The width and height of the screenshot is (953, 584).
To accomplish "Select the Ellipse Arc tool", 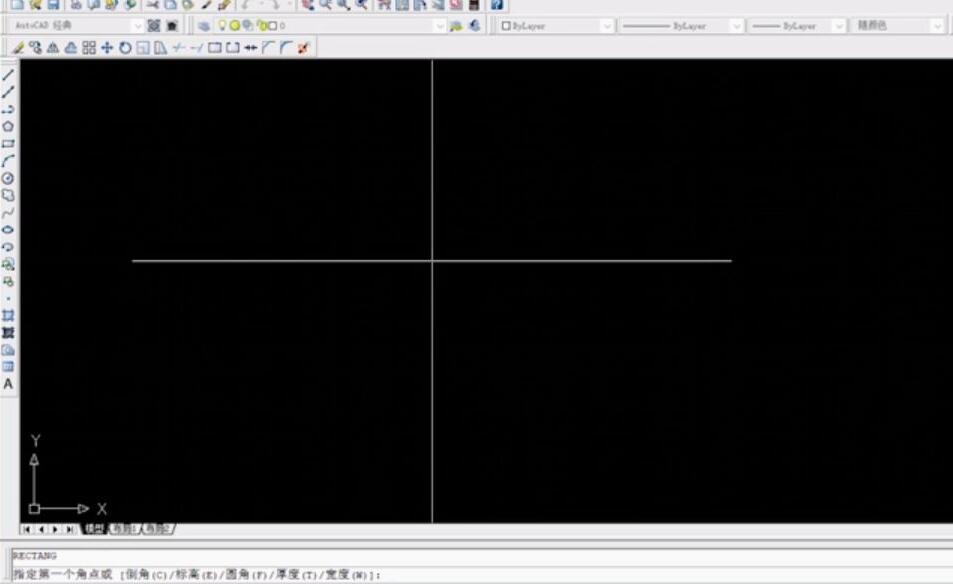I will [x=8, y=247].
